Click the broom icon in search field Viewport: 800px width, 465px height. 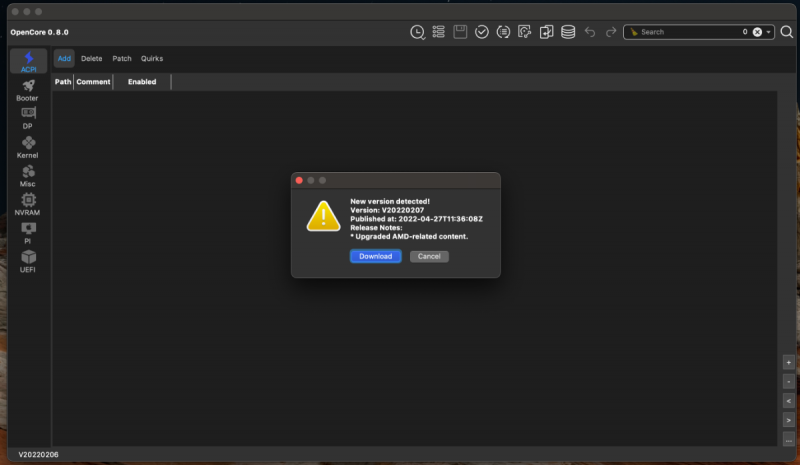tap(634, 32)
